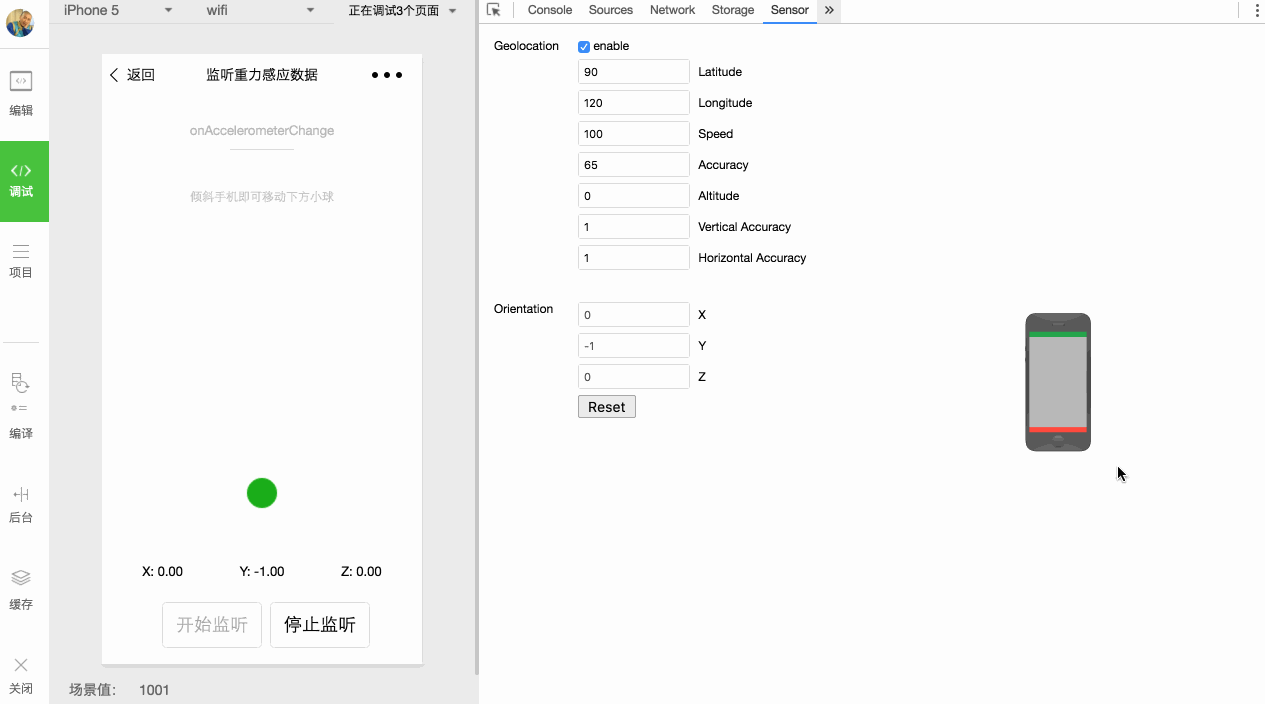Open the wifi network type dropdown
Viewport: 1265px width, 704px height.
[x=260, y=10]
